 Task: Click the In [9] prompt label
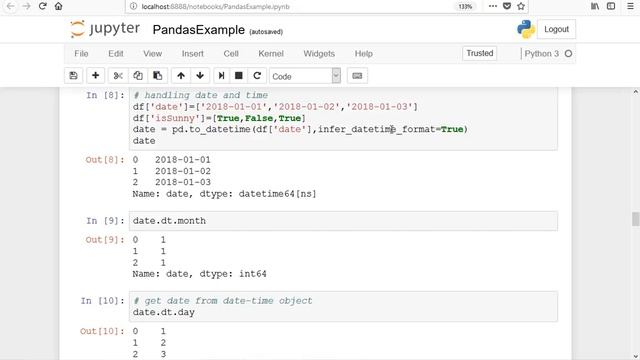click(x=105, y=221)
